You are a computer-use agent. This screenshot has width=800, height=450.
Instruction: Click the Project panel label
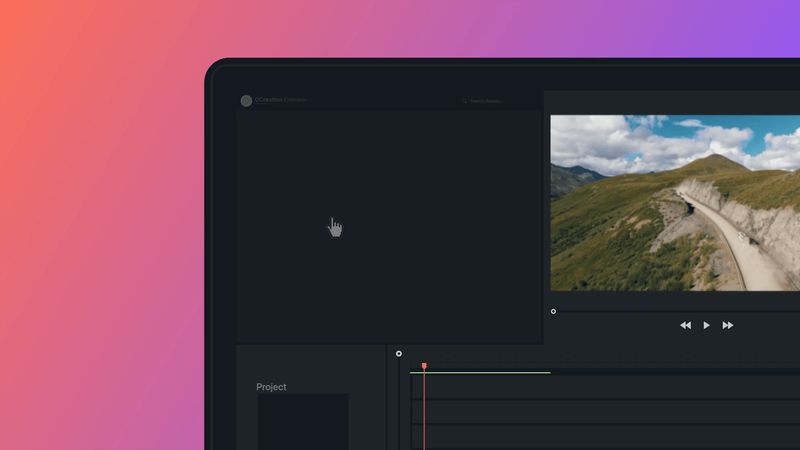pyautogui.click(x=271, y=387)
